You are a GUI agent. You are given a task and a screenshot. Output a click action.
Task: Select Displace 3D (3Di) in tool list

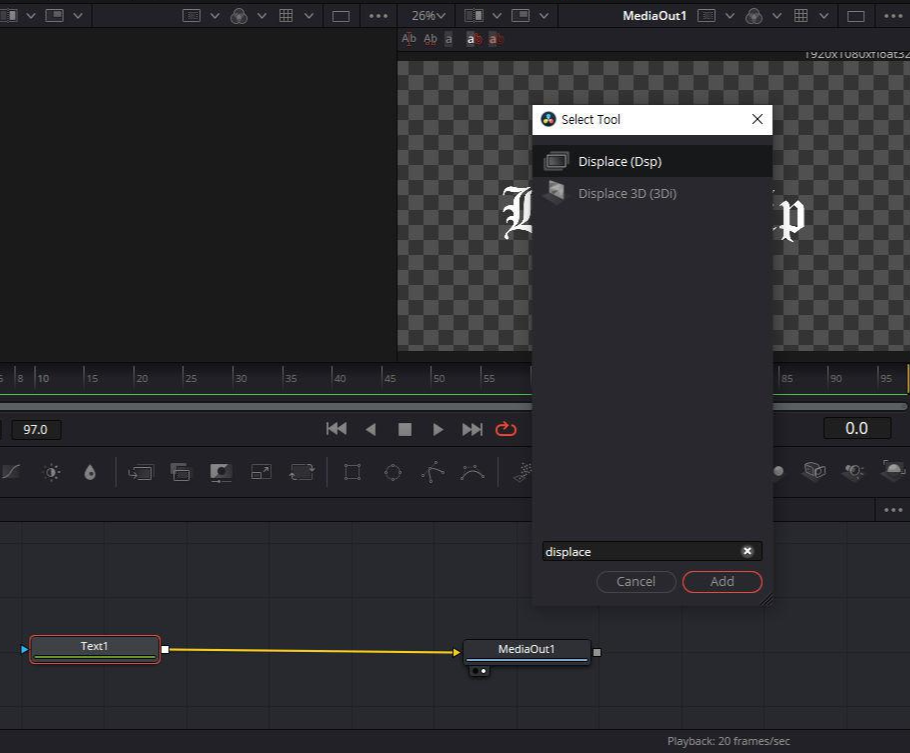[652, 193]
